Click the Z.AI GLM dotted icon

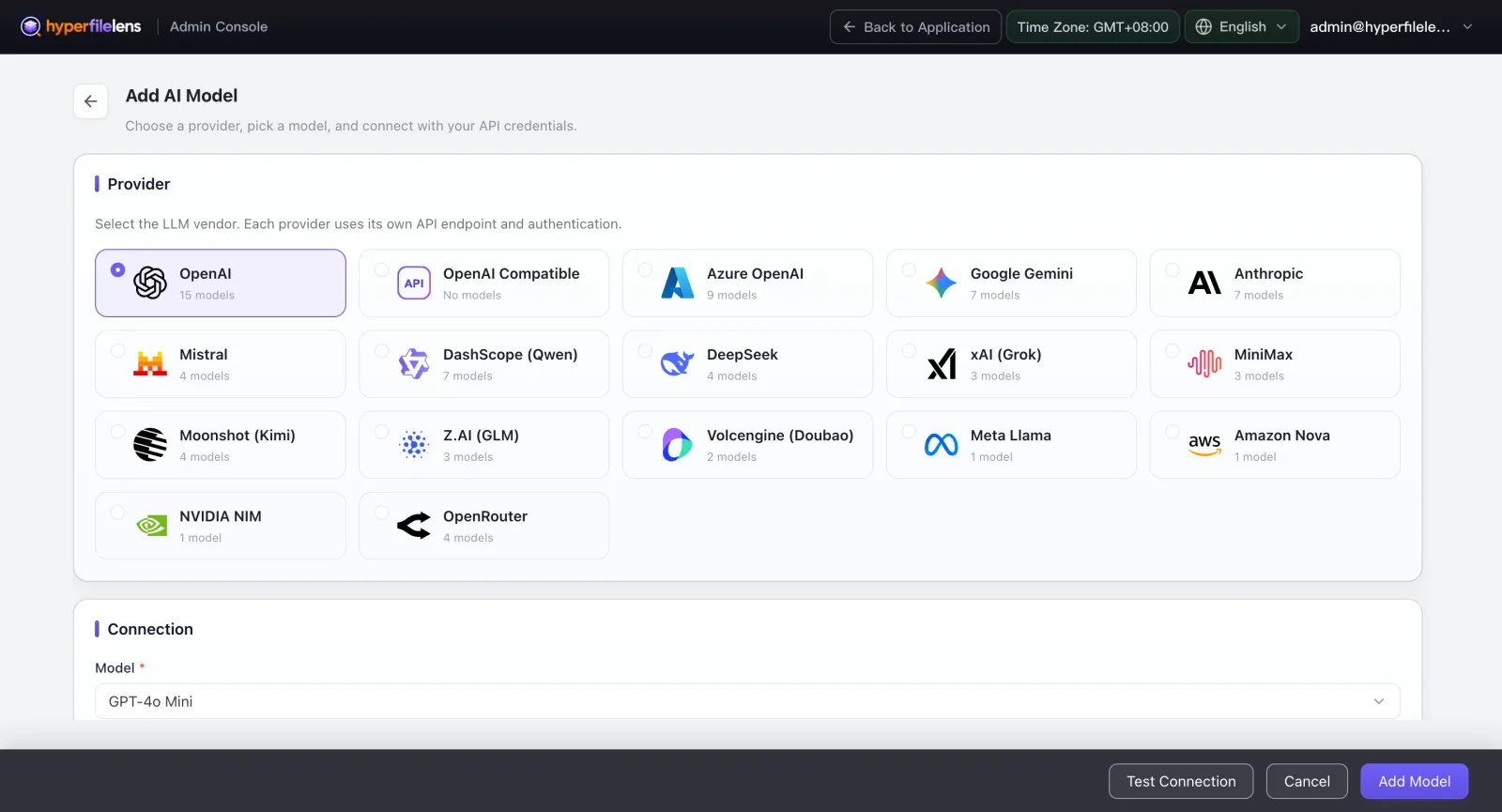(414, 444)
